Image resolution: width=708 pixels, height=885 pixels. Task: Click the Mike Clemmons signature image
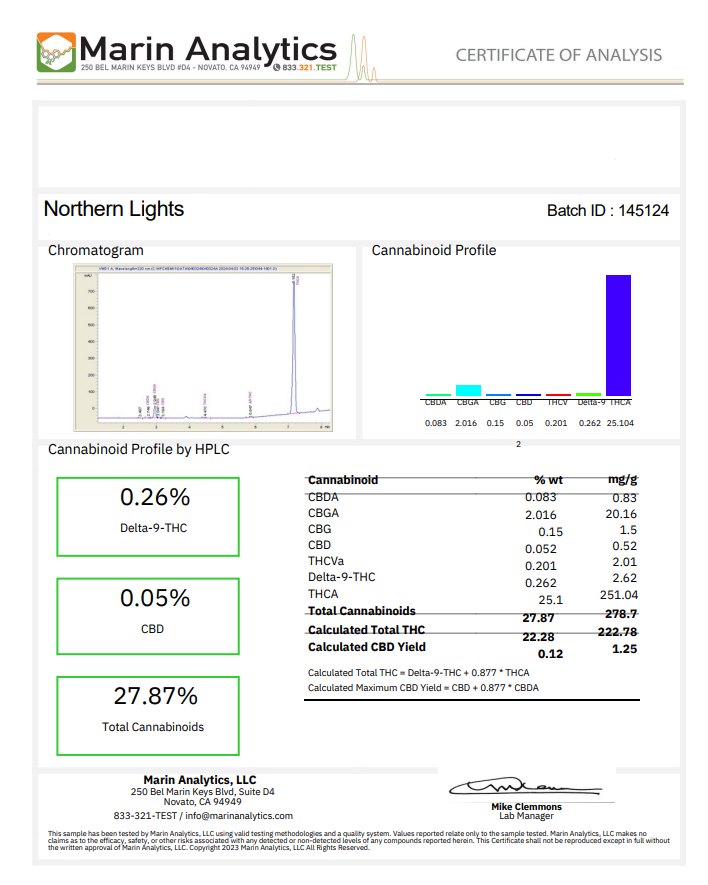[x=526, y=786]
